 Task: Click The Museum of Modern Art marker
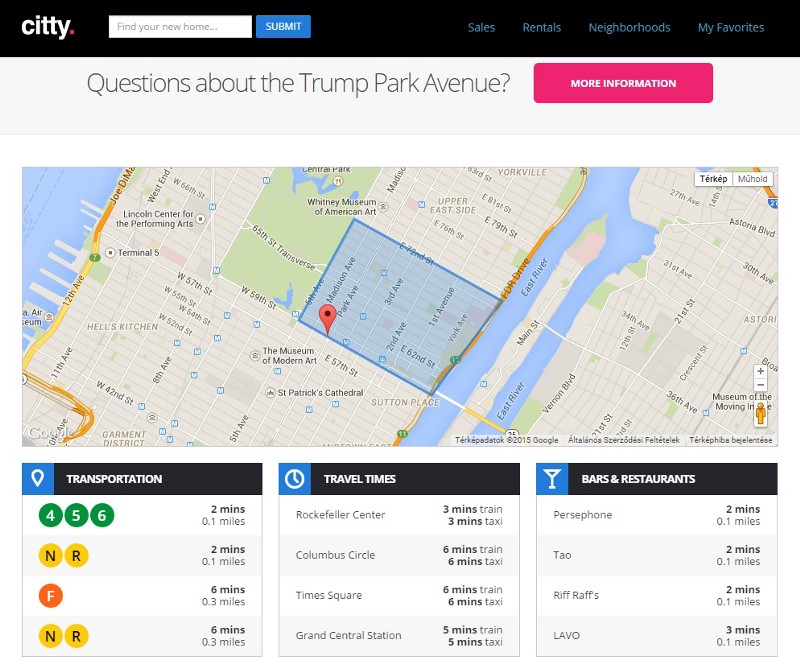point(255,356)
